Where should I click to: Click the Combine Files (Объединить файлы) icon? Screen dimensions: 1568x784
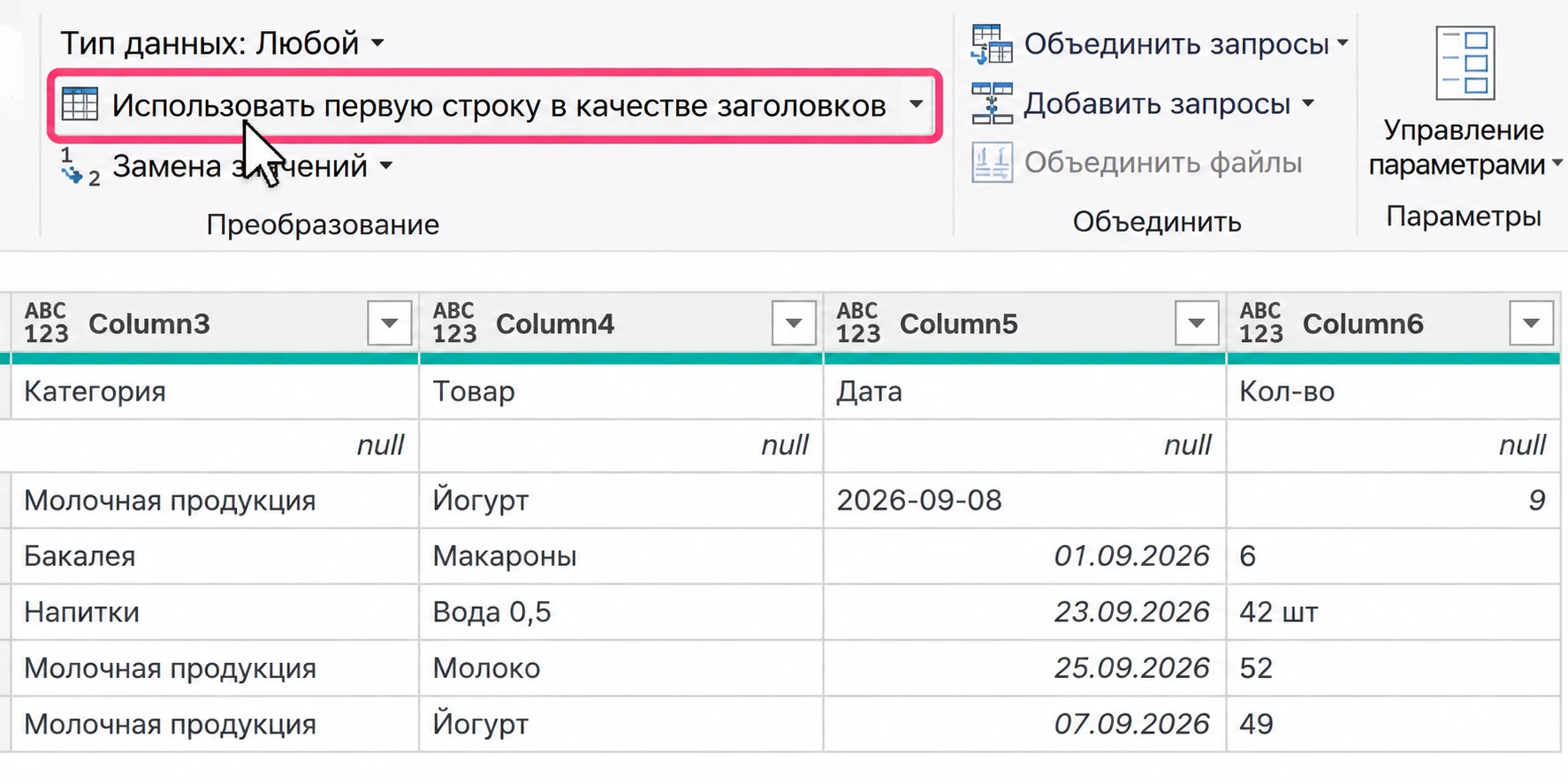pos(992,163)
